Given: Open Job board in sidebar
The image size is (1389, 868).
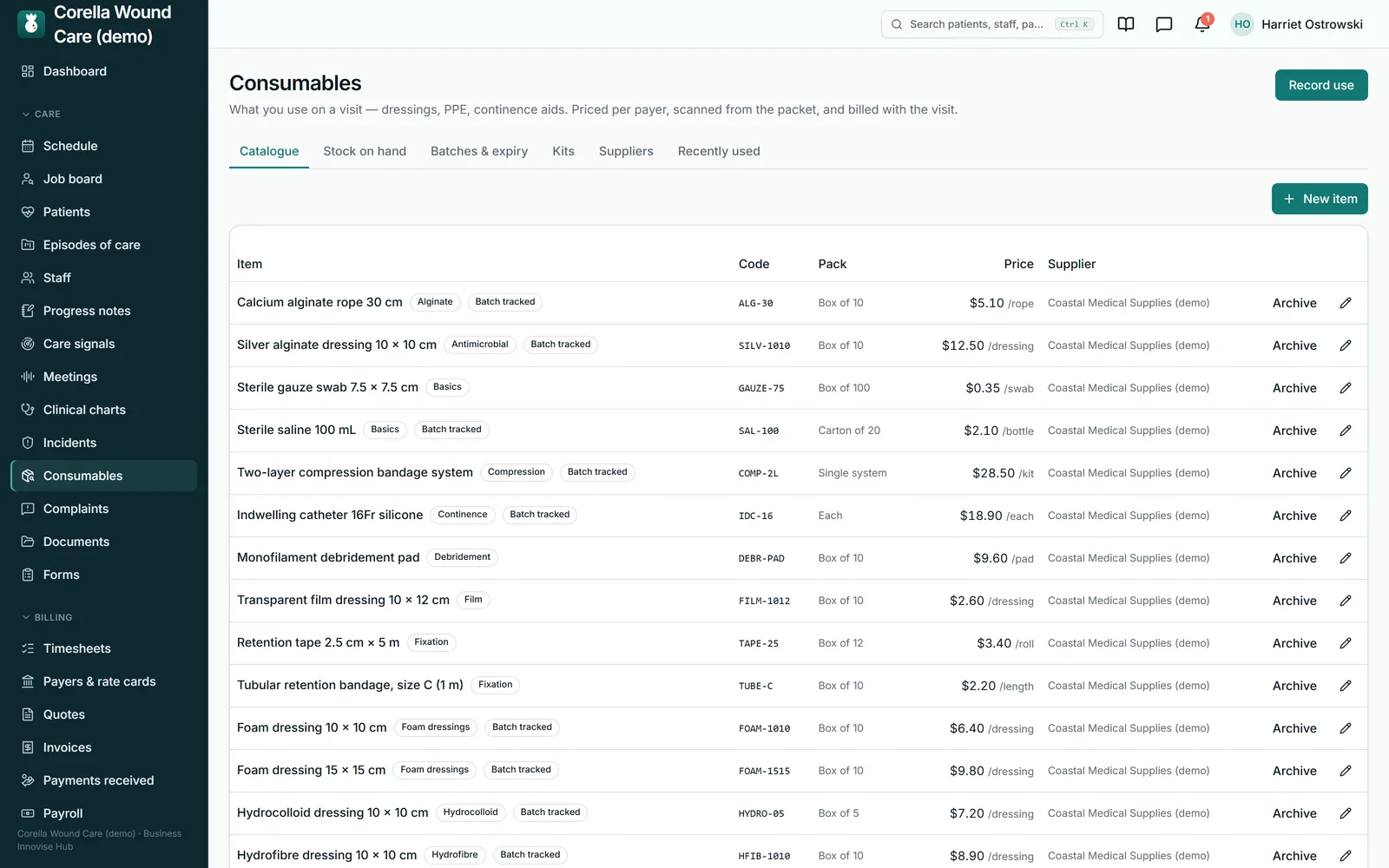Looking at the screenshot, I should click(104, 179).
